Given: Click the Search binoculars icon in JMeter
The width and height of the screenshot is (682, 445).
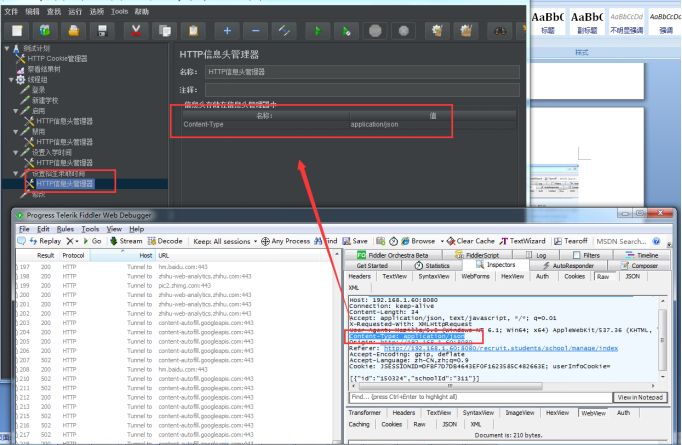Looking at the screenshot, I should (x=500, y=31).
